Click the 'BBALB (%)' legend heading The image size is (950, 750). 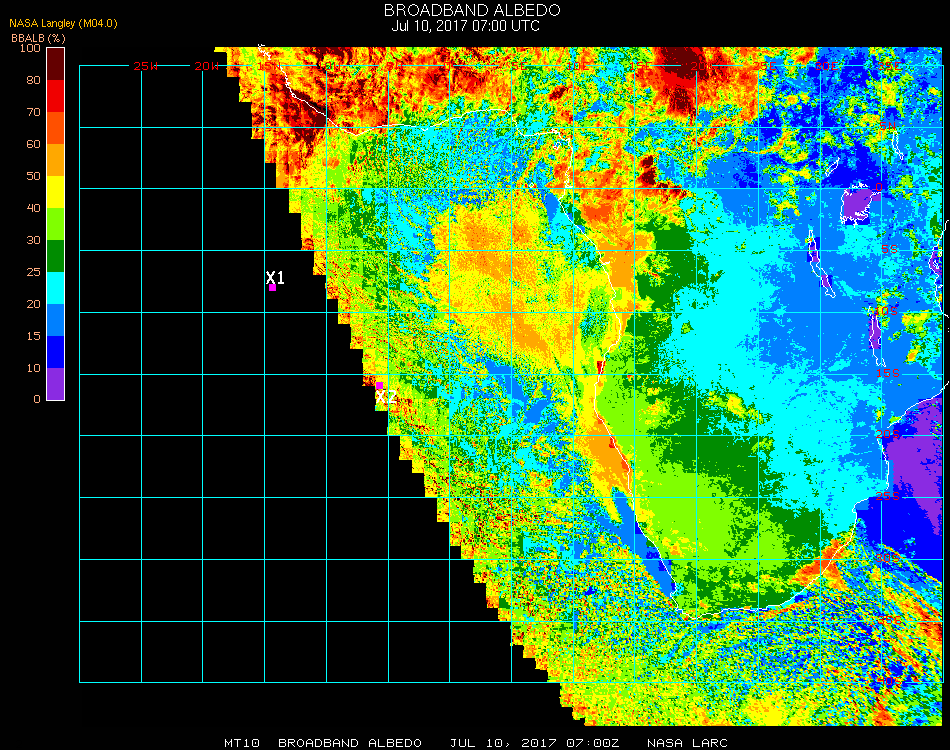[x=38, y=38]
